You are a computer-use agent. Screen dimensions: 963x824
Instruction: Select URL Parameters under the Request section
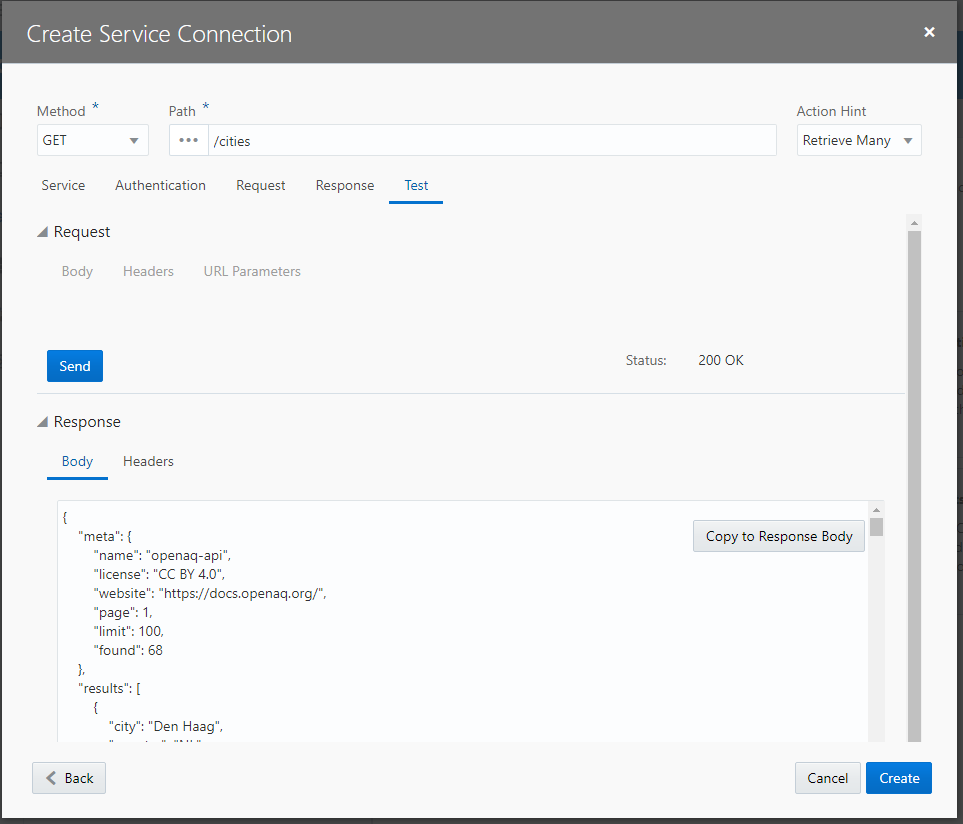tap(251, 270)
